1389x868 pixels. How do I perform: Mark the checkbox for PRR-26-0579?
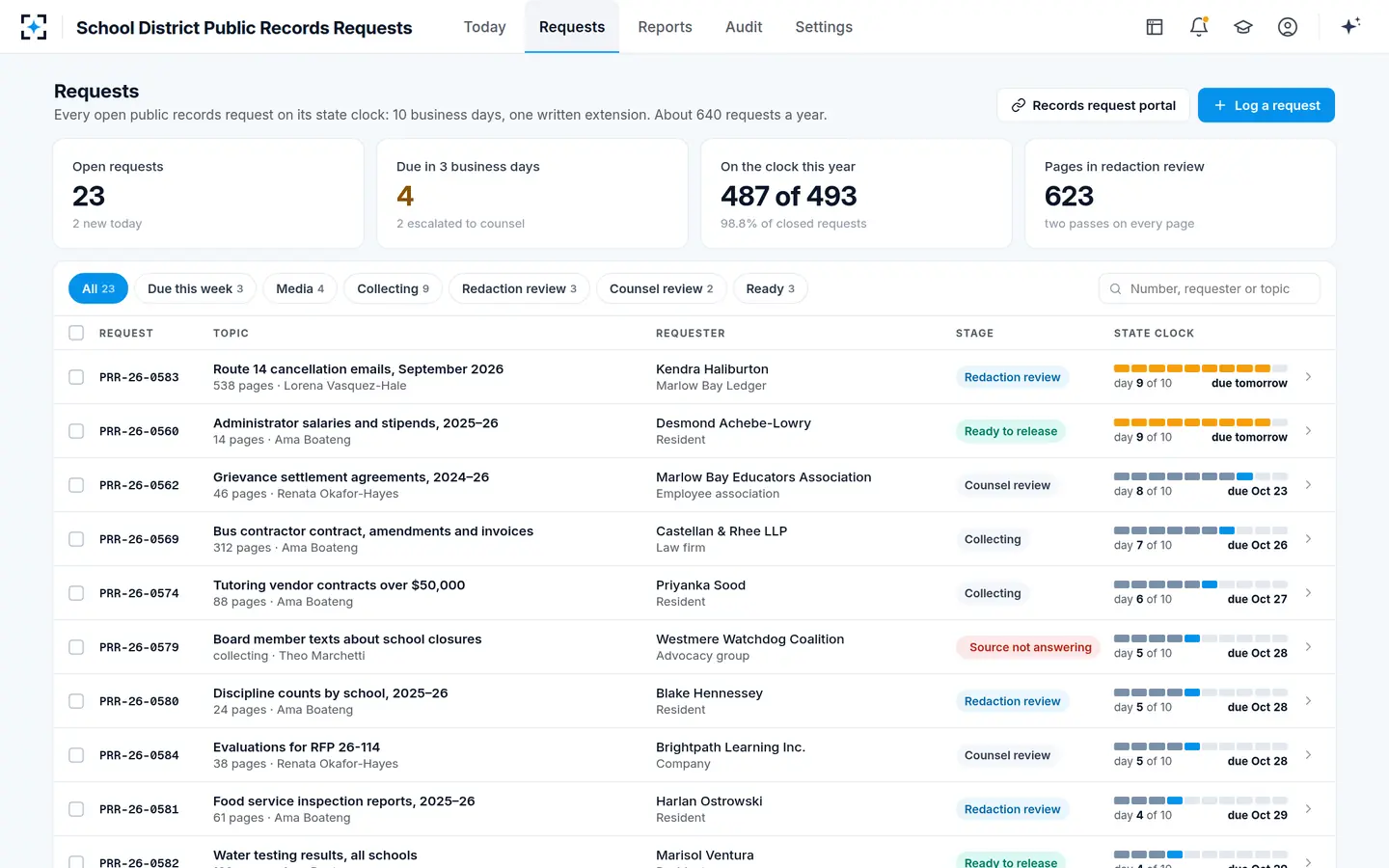click(76, 647)
